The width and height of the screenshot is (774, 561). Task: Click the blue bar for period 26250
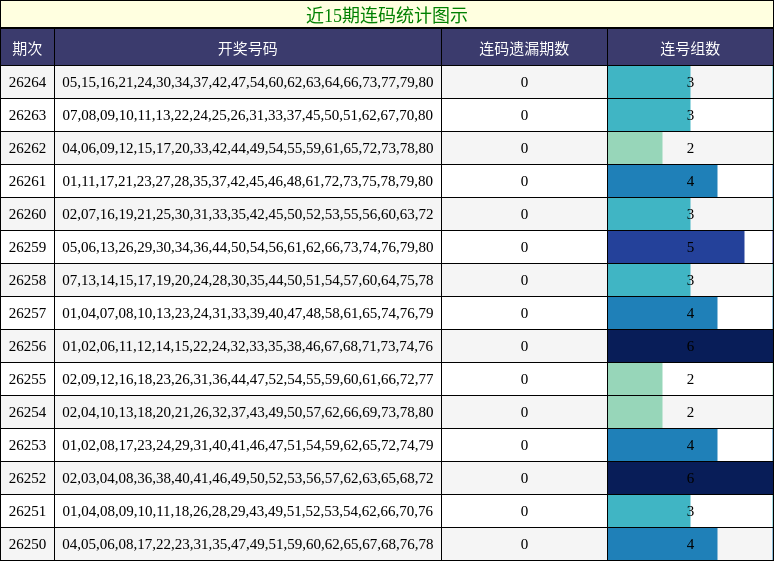pos(662,544)
